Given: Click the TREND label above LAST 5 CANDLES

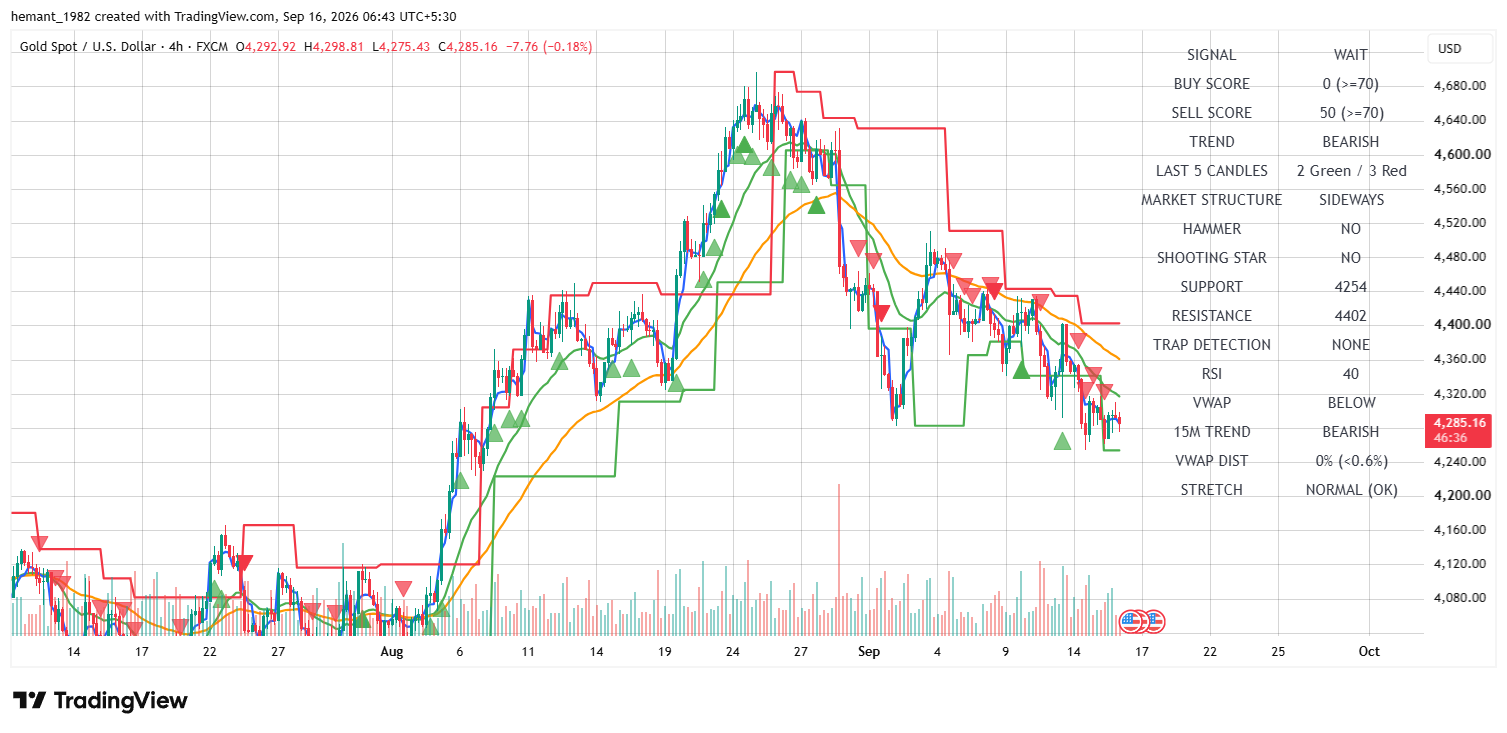Looking at the screenshot, I should [1212, 142].
